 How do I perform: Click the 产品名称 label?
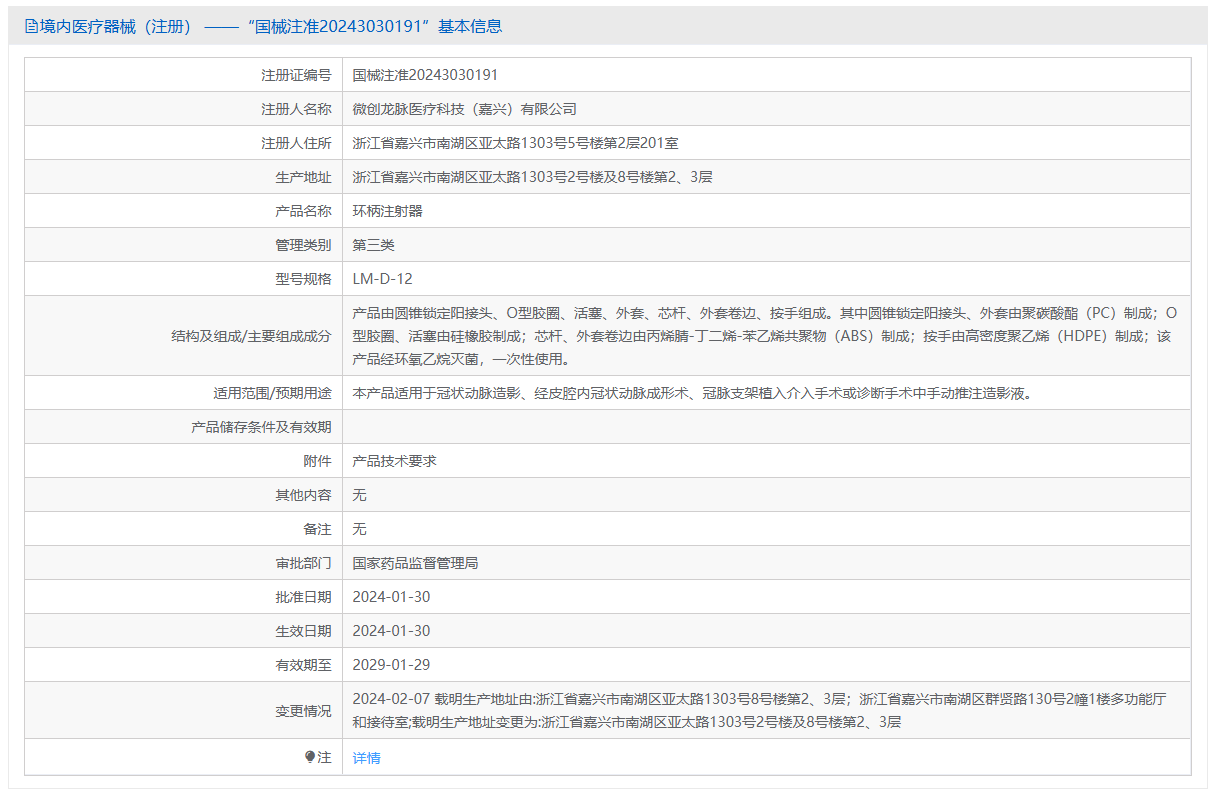coord(303,211)
